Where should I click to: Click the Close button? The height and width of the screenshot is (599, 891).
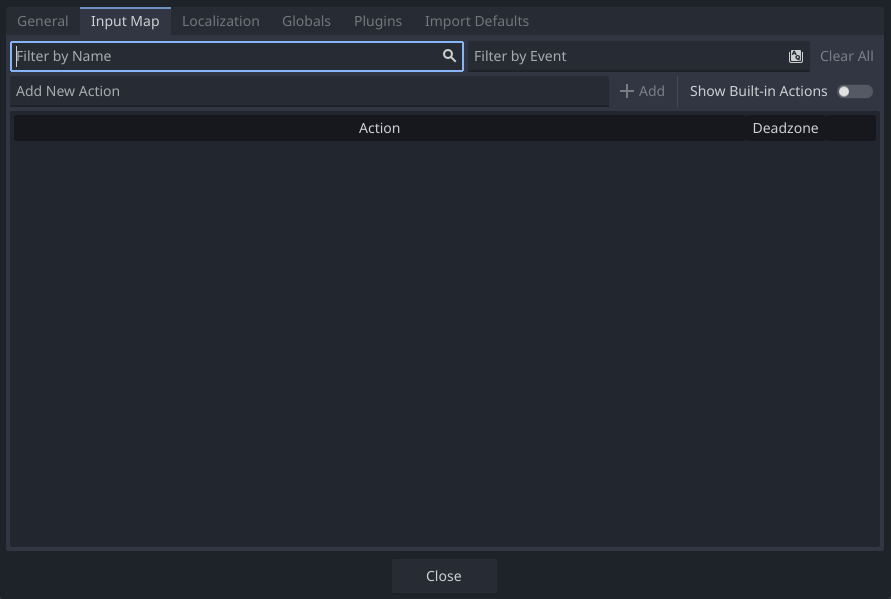coord(443,576)
